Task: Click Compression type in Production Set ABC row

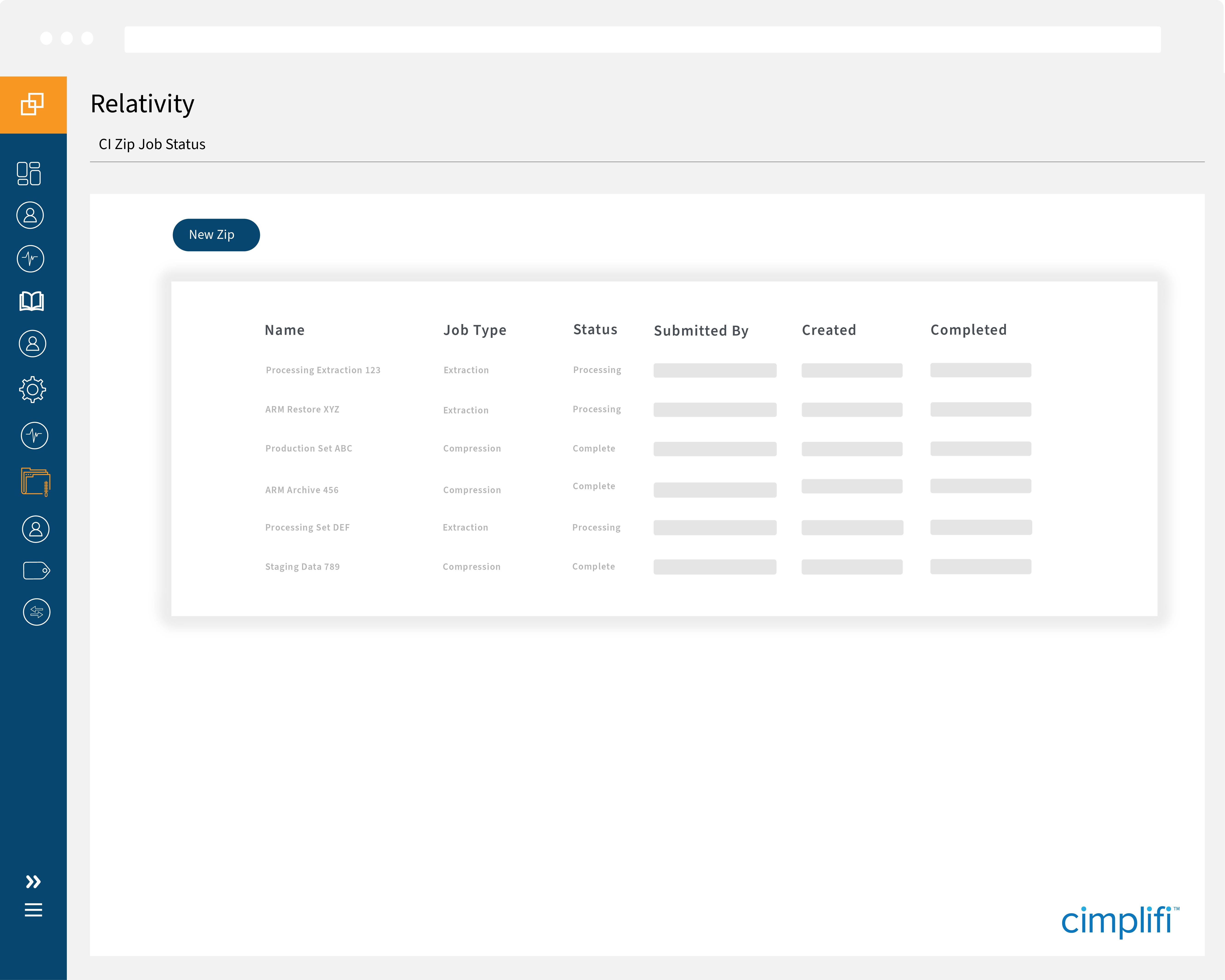Action: 472,449
